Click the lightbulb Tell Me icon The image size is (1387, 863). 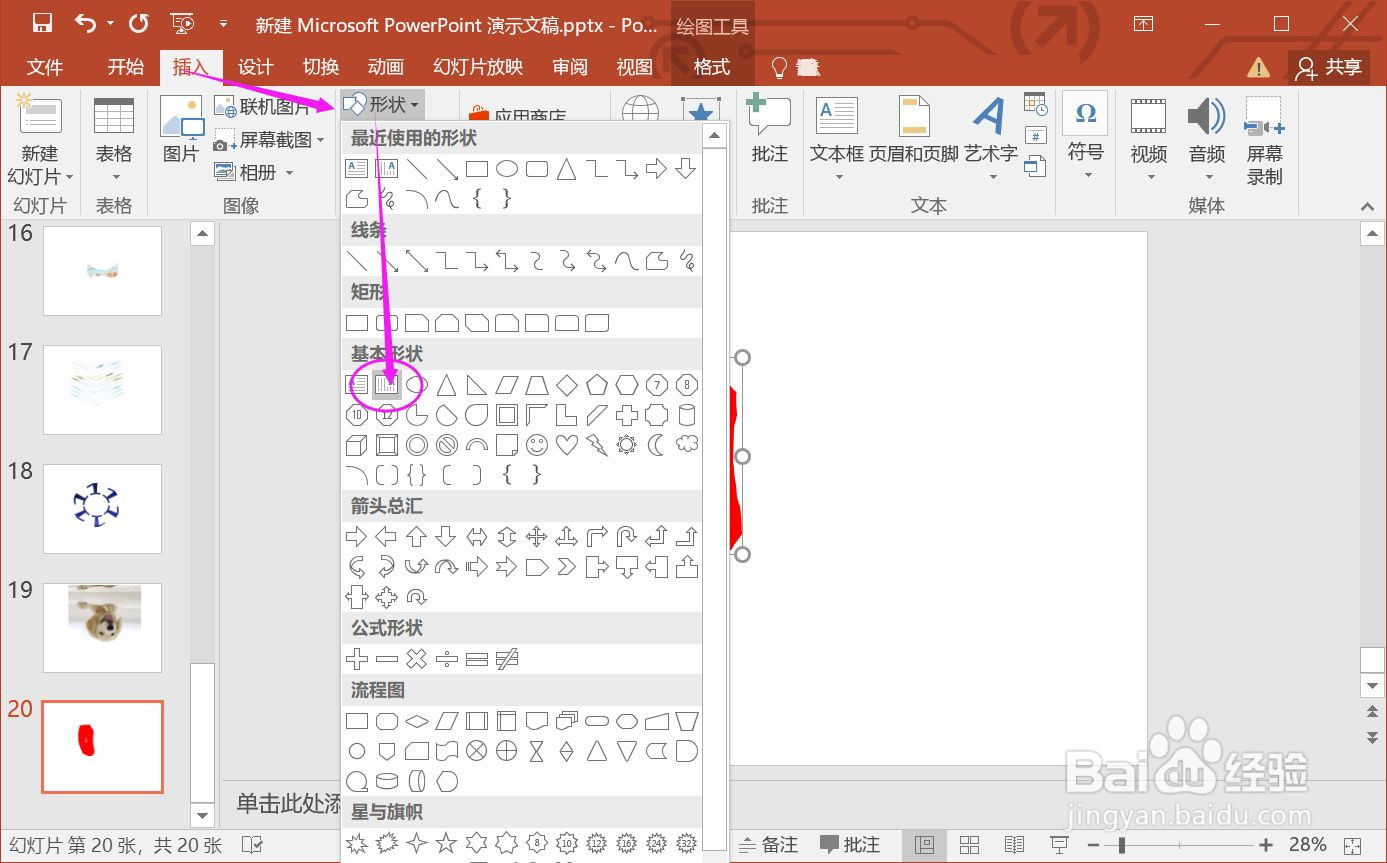[780, 67]
